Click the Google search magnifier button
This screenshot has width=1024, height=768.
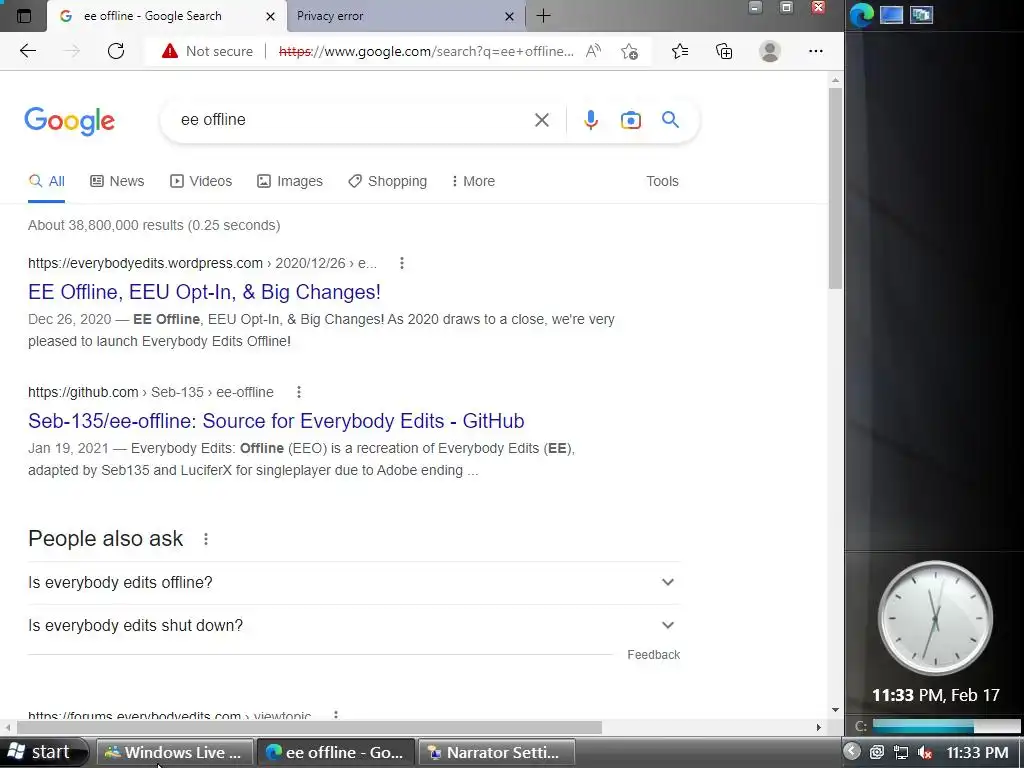tap(670, 120)
